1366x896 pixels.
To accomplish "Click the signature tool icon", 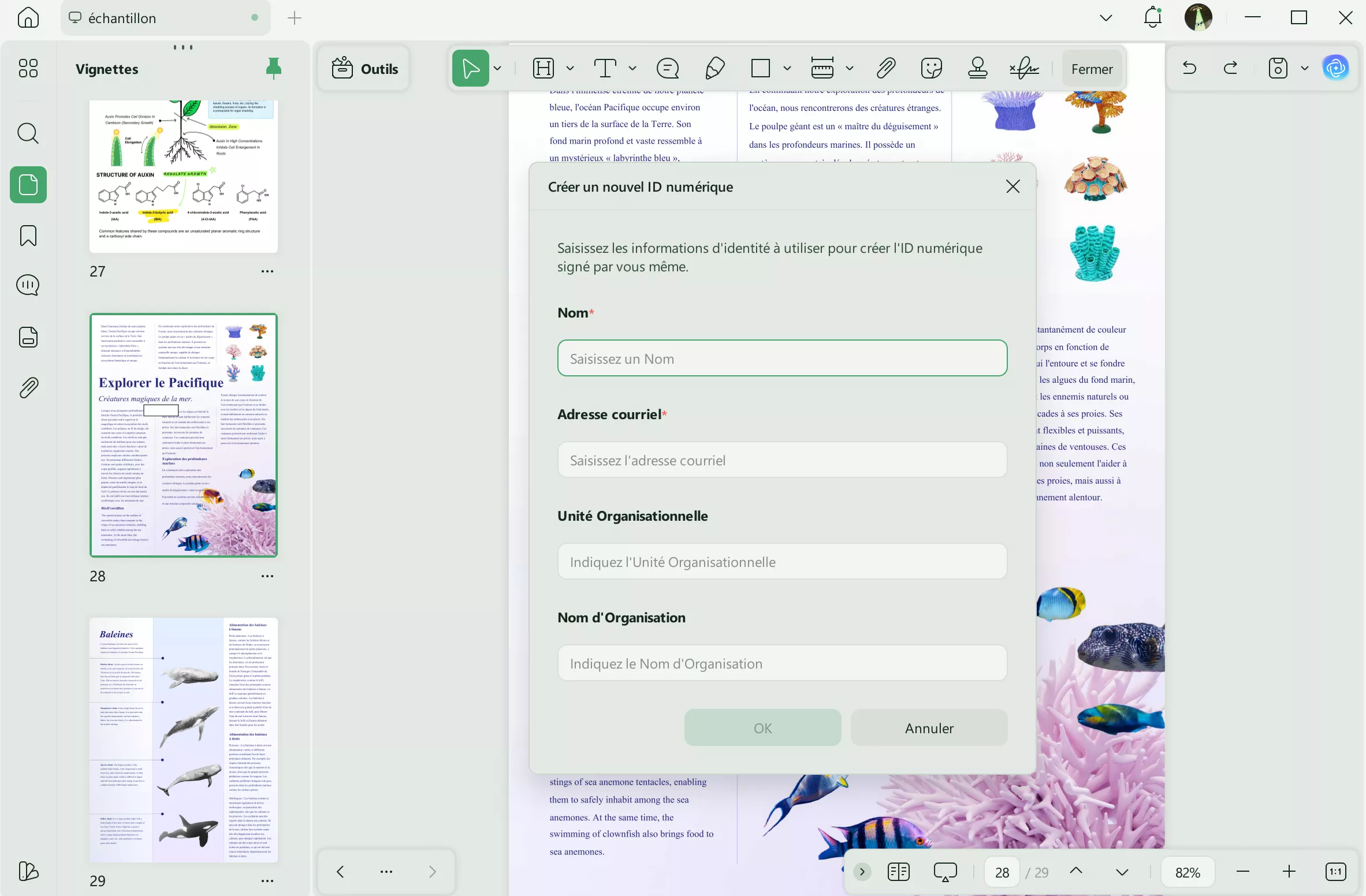I will tap(1024, 69).
